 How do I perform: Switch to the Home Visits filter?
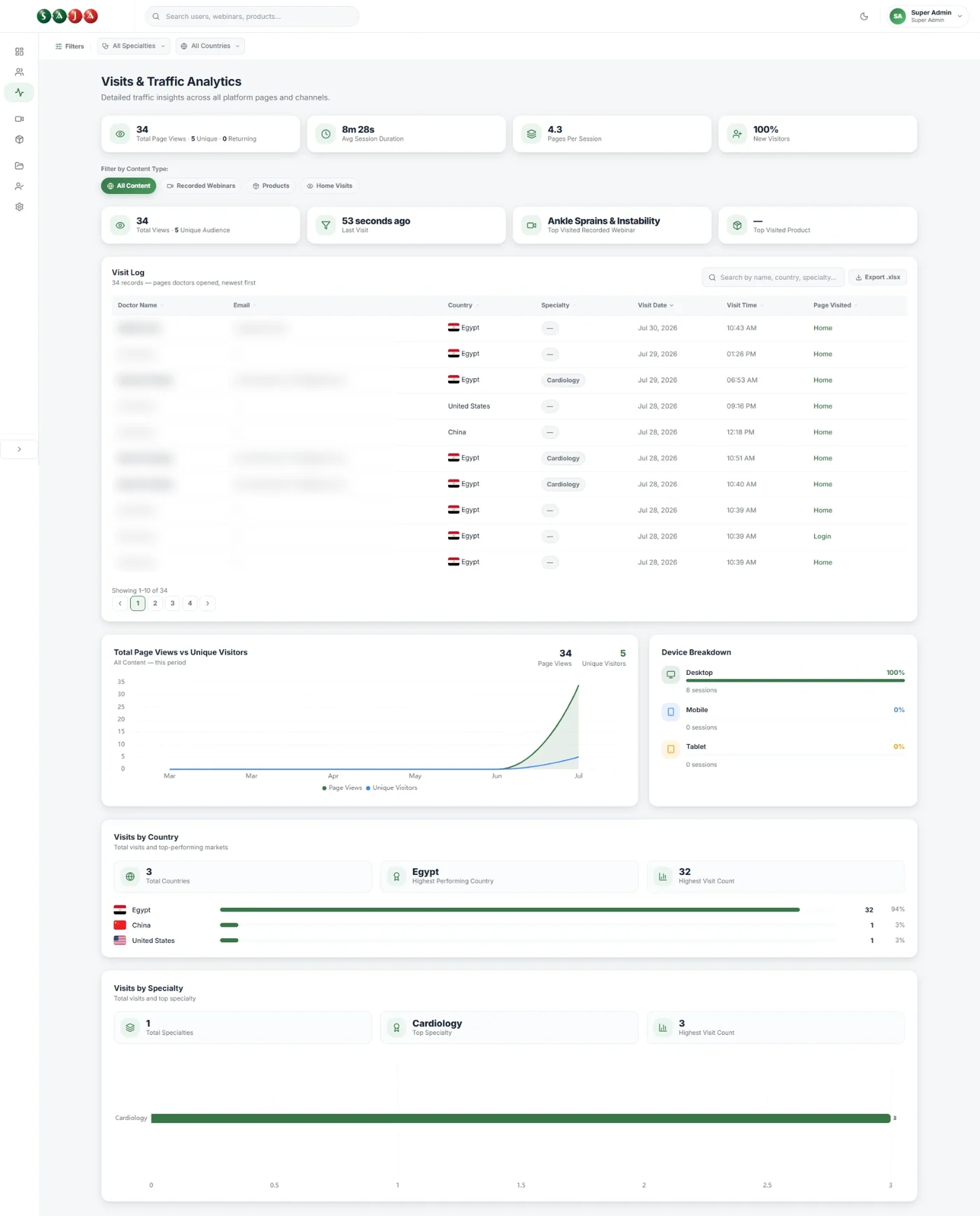(x=330, y=186)
